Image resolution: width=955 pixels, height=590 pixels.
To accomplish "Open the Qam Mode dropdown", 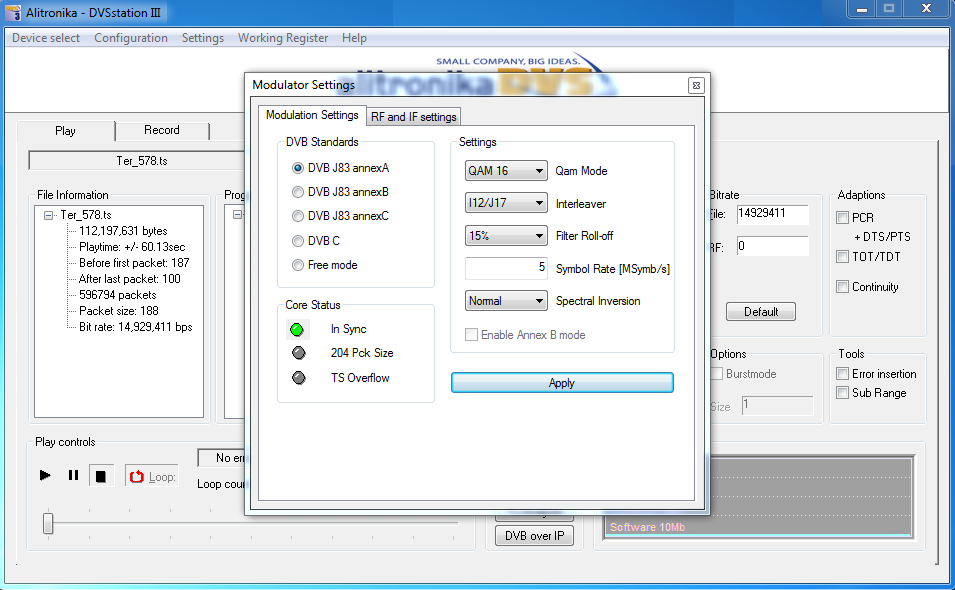I will 506,171.
